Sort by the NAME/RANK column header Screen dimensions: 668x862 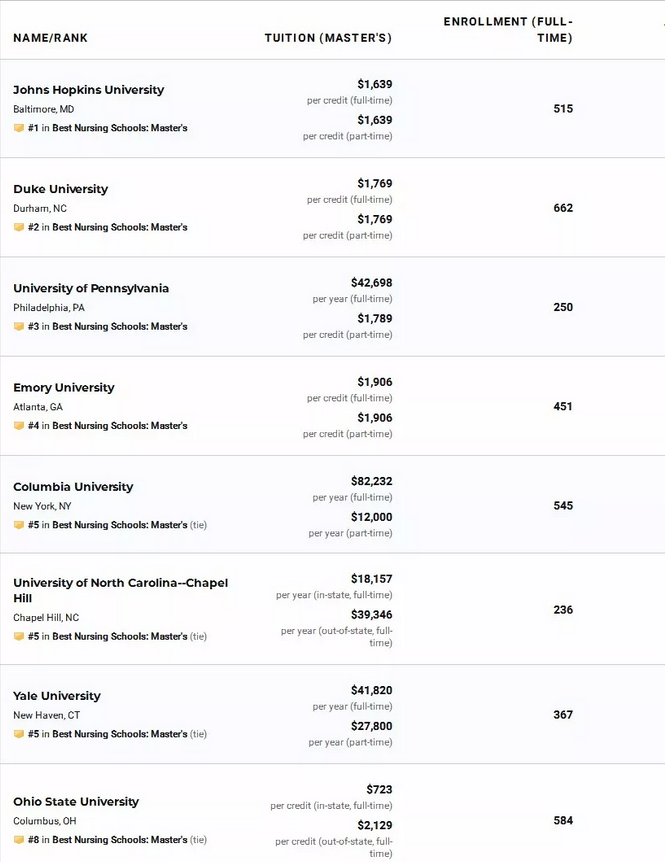tap(51, 38)
